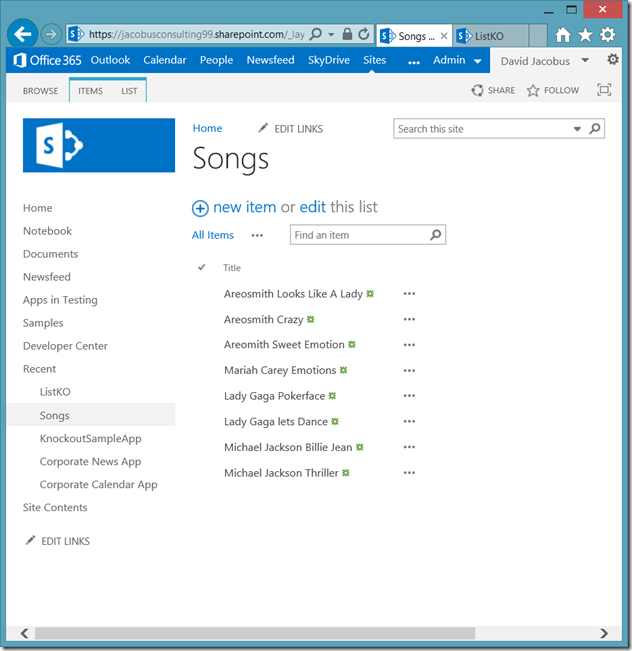Image resolution: width=632 pixels, height=651 pixels.
Task: Click the SharePoint site logo
Action: tap(99, 145)
